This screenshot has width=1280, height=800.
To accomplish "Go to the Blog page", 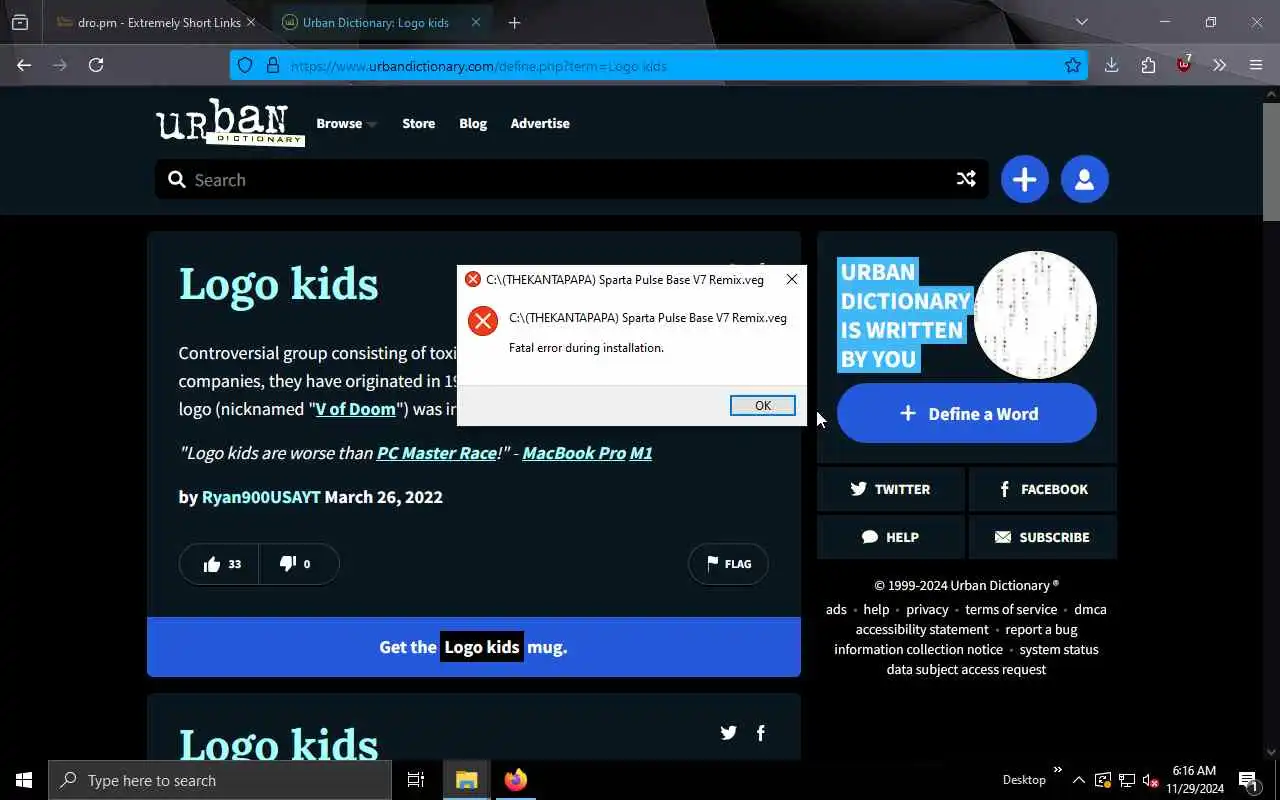I will (x=473, y=123).
